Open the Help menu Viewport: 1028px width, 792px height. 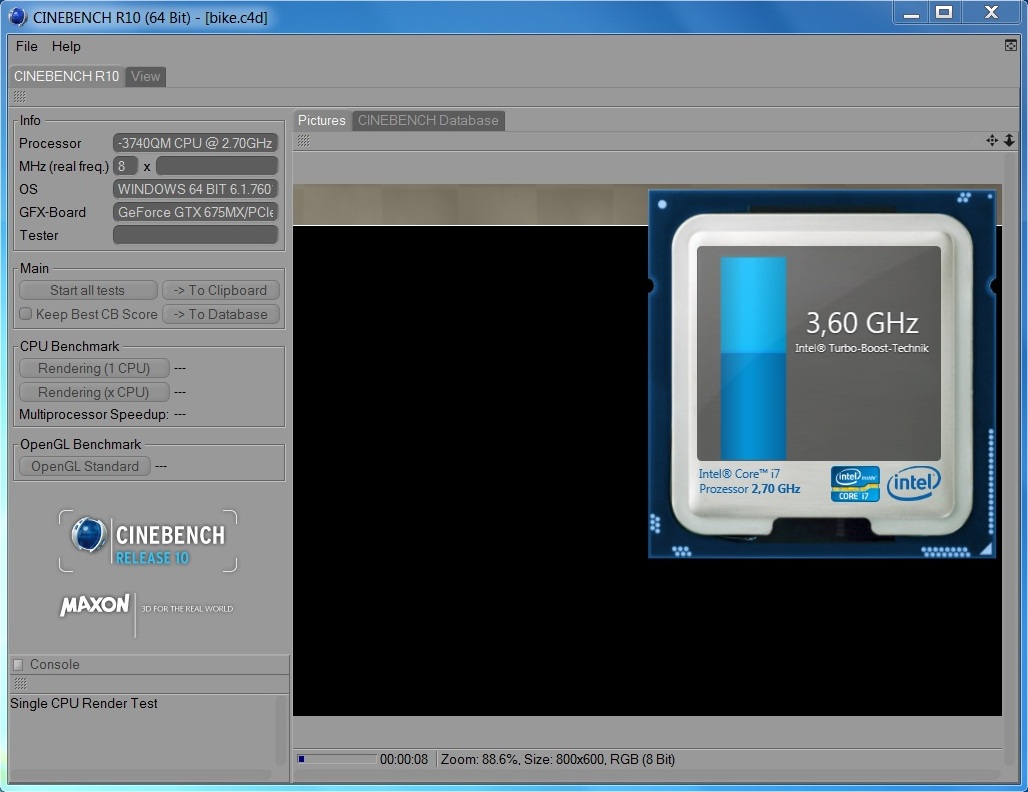(x=66, y=47)
